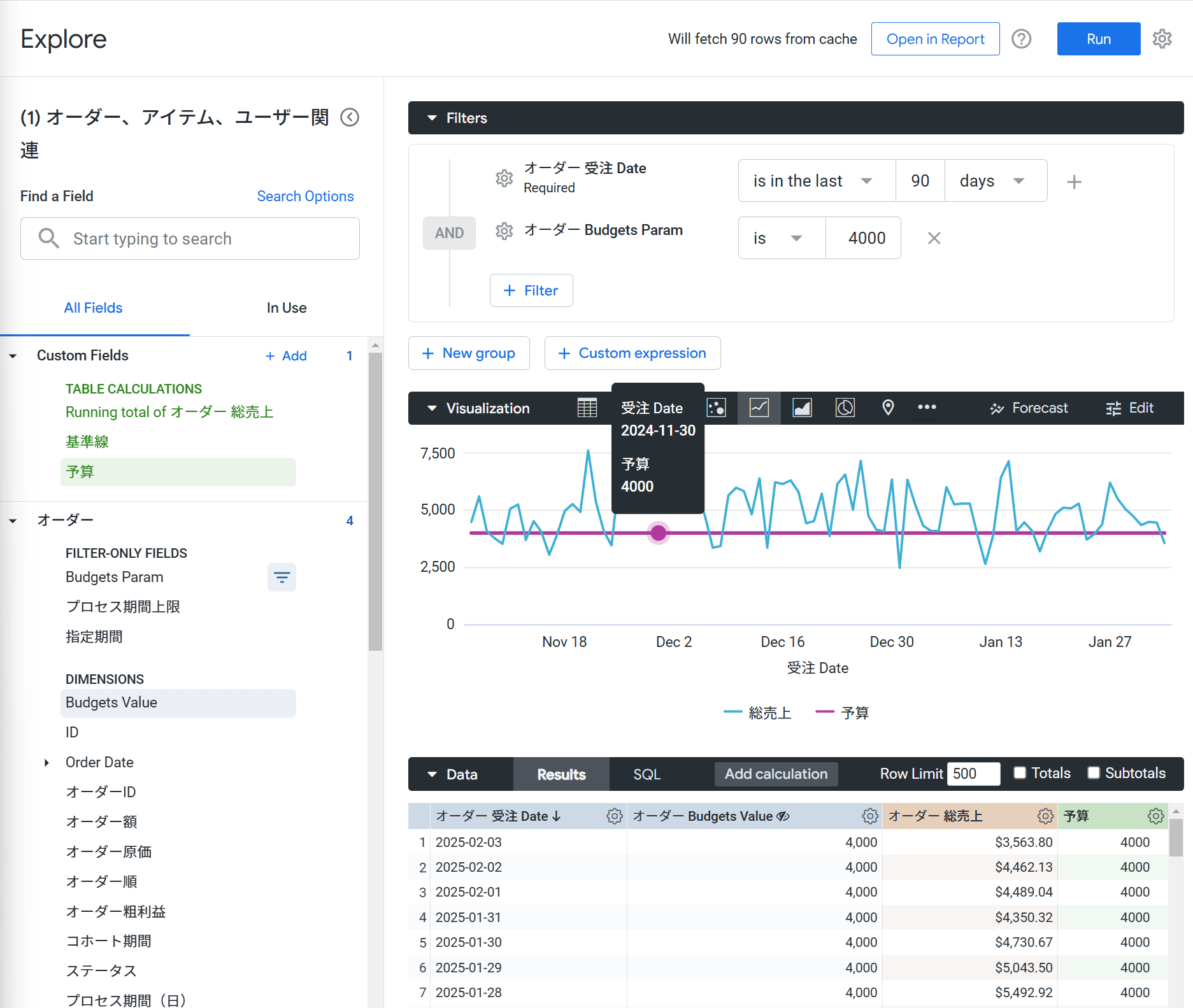Add a custom field
1193x1008 pixels.
[x=286, y=356]
